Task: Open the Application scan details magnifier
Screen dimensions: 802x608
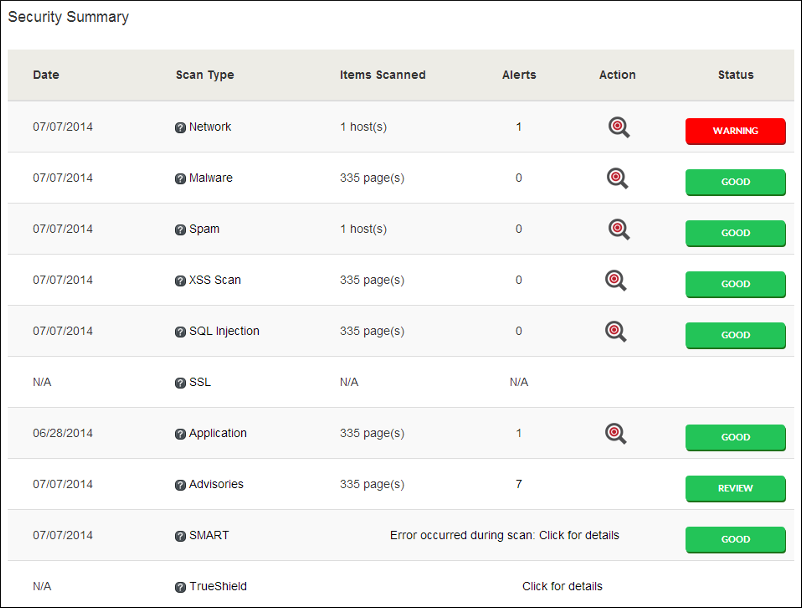Action: click(615, 434)
